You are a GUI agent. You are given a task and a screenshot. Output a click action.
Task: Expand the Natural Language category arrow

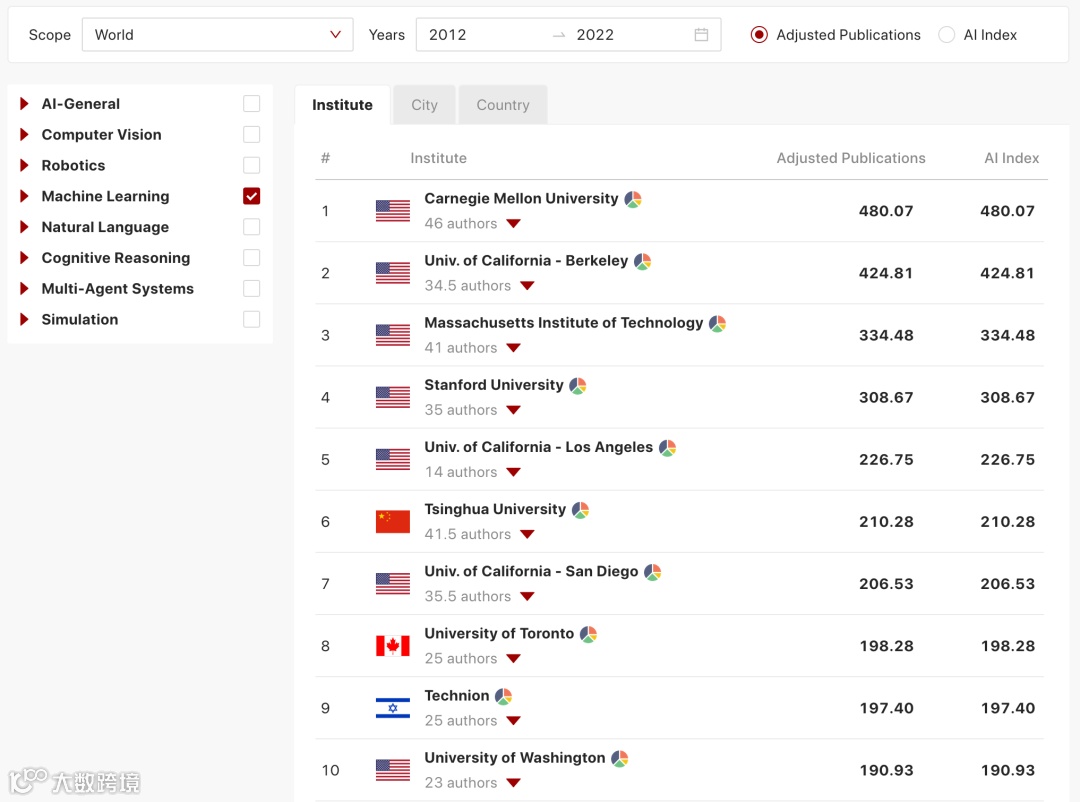tap(24, 227)
